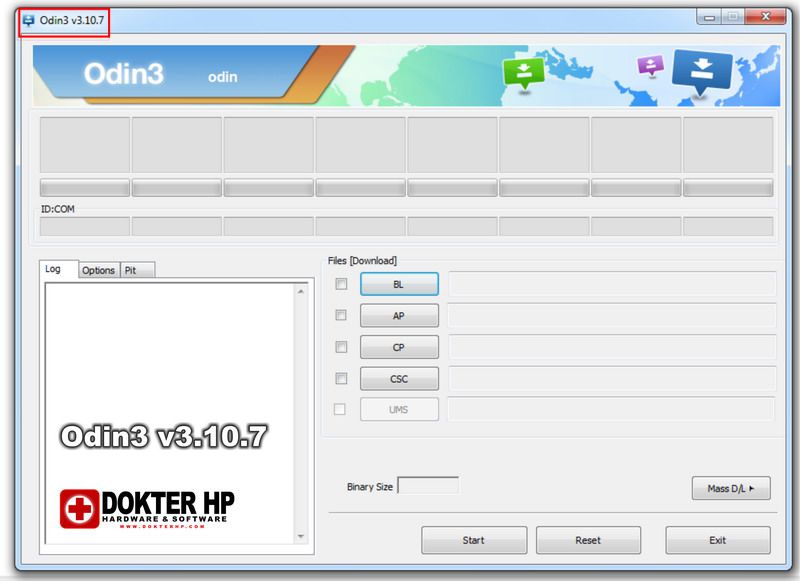
Task: Open the CP file browser button
Action: tap(399, 347)
